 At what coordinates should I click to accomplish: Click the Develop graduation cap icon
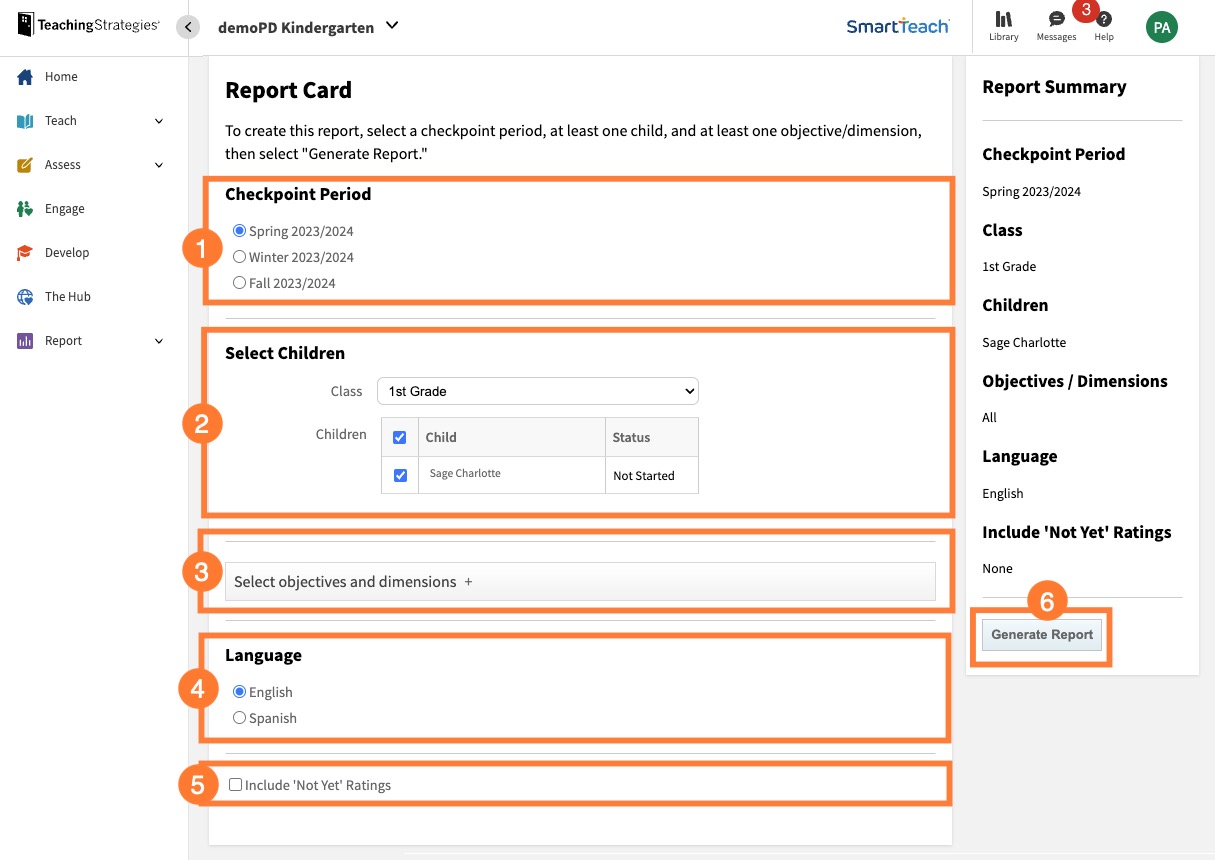tap(22, 252)
